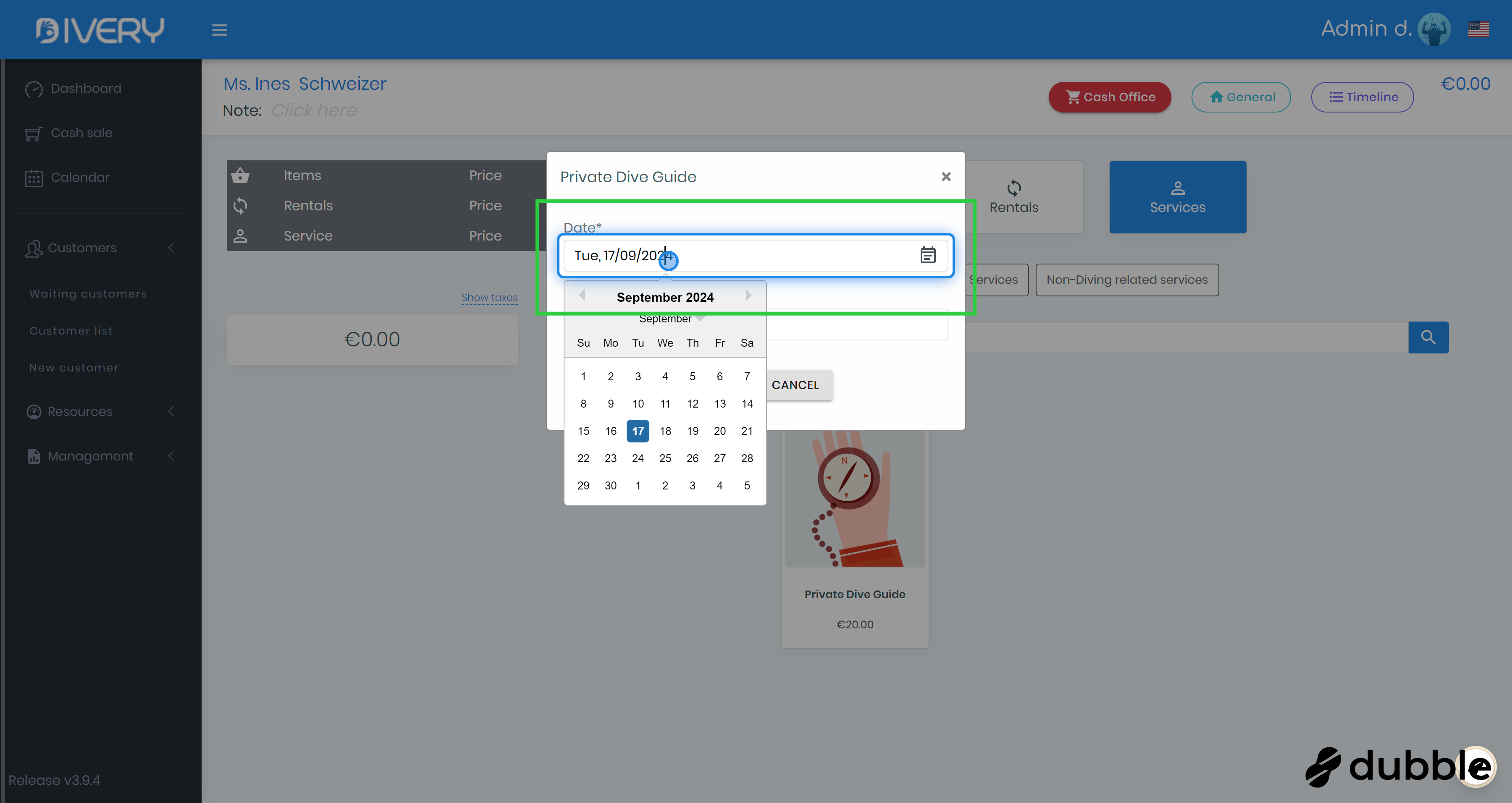Pick September 25 in the calendar
The width and height of the screenshot is (1512, 803).
(x=665, y=458)
